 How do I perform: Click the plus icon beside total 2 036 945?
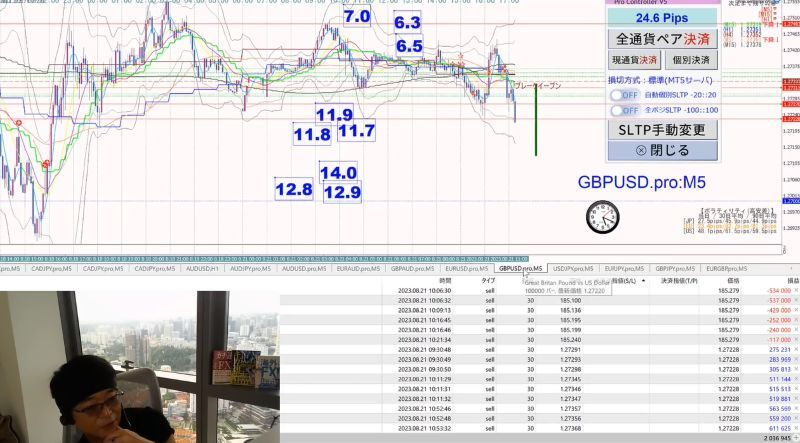(x=796, y=438)
